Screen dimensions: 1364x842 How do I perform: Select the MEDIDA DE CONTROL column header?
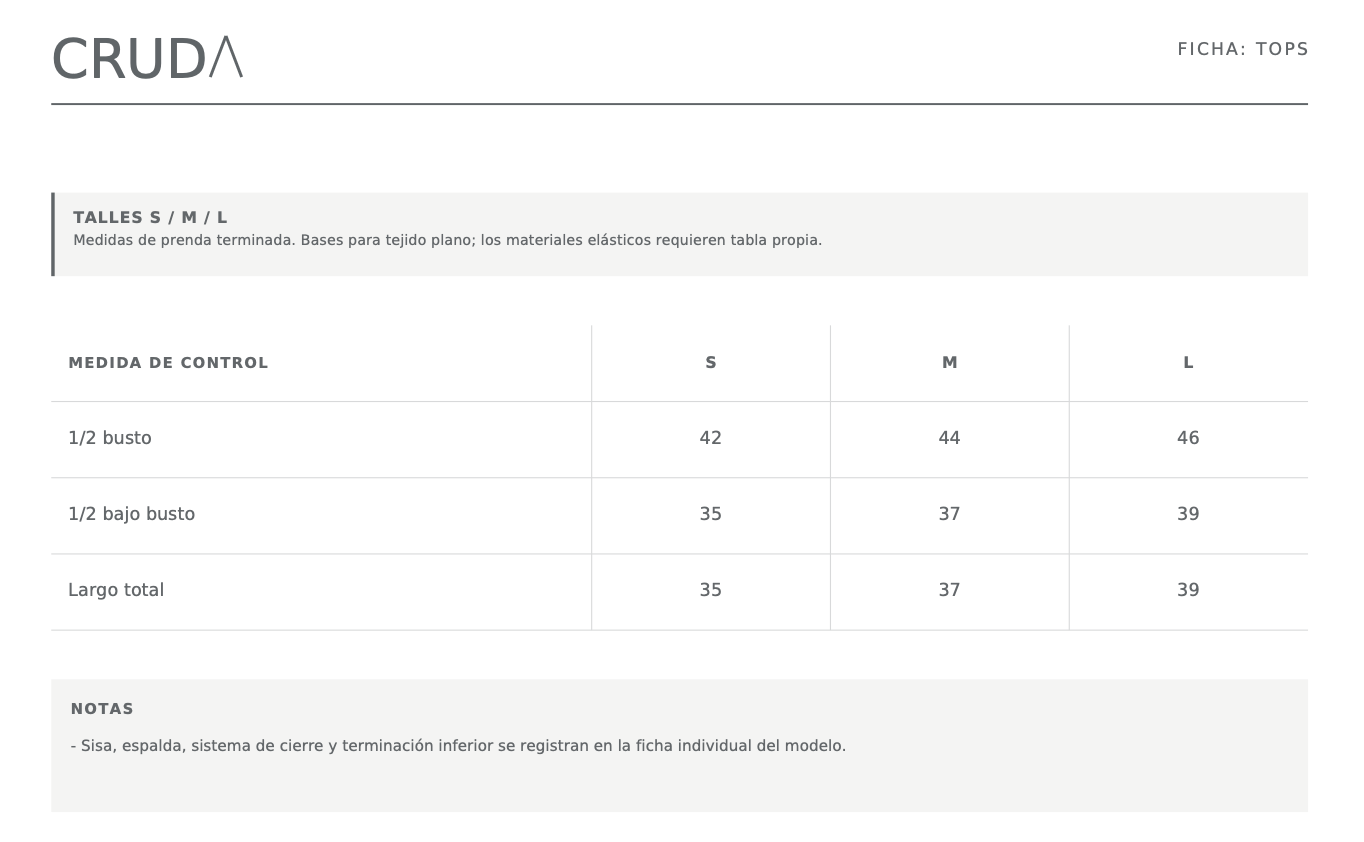(168, 363)
